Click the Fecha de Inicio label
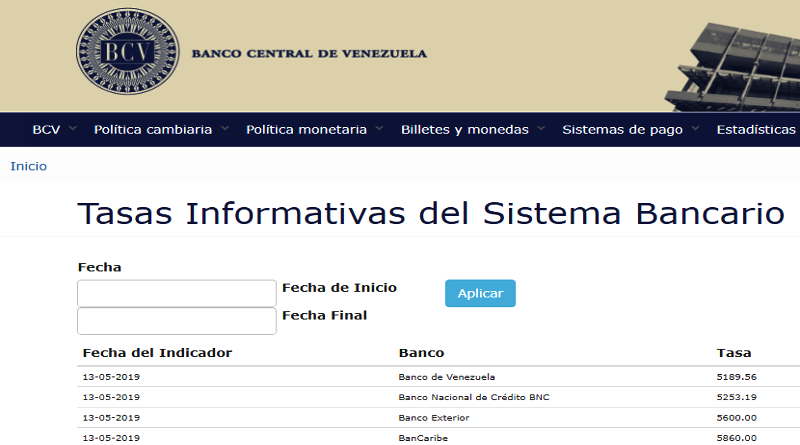 [339, 288]
